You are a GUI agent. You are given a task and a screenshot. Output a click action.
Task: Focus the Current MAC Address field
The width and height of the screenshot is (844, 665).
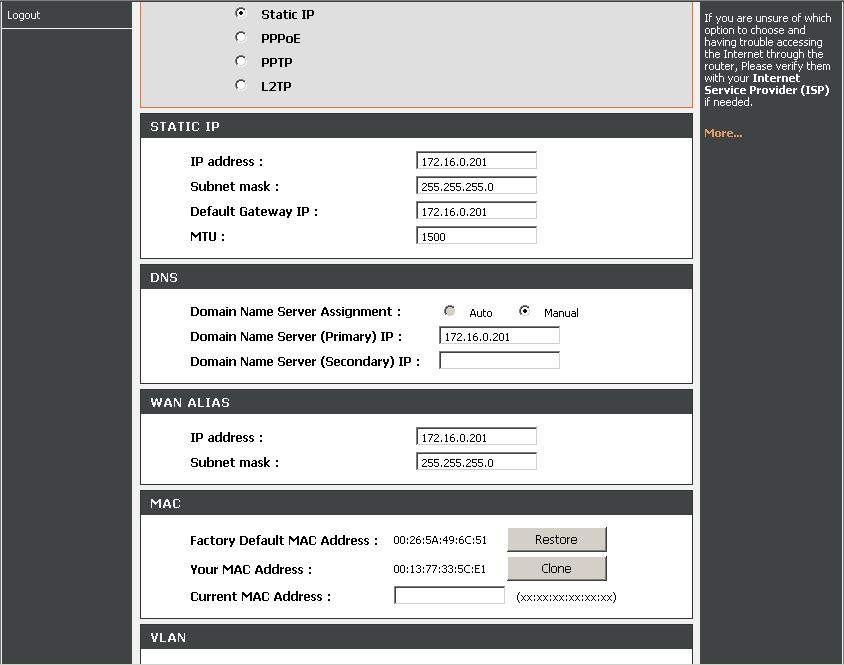(x=449, y=596)
